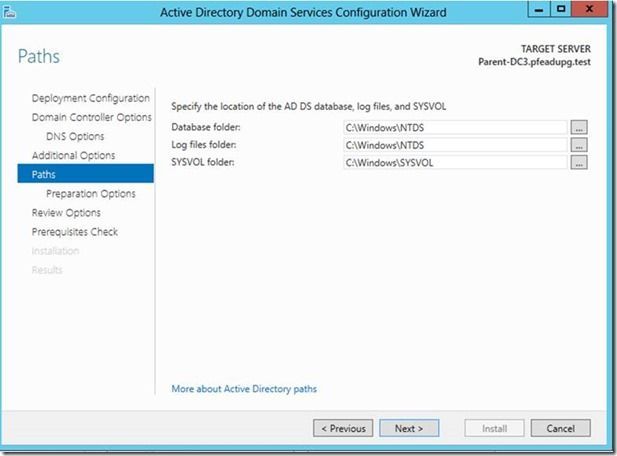Viewport: 617px width, 456px height.
Task: Select the highlighted Paths step
Action: [85, 174]
